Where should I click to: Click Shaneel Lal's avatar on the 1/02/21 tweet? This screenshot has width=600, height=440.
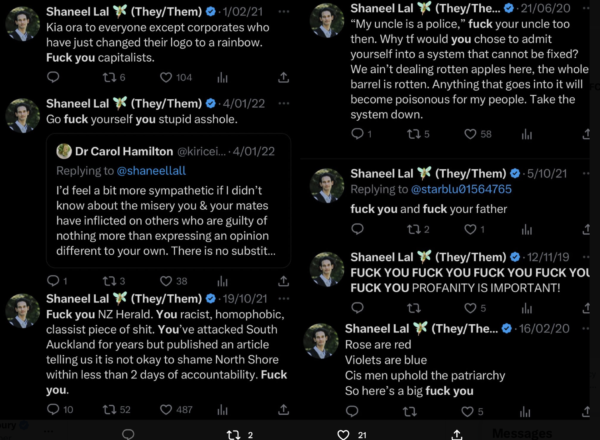[23, 25]
